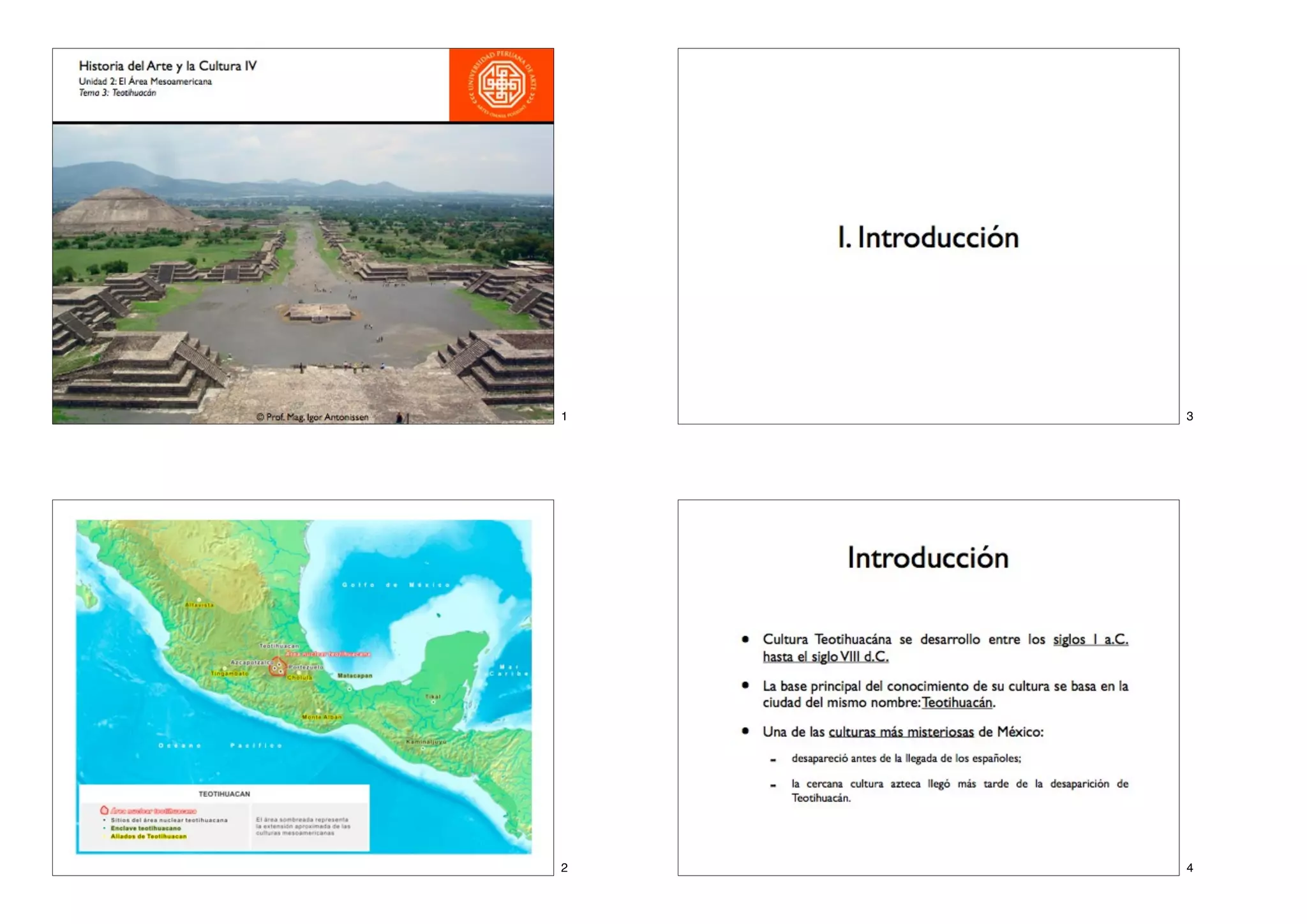Click the central platform in the plaza photo
The image size is (1307, 924).
(x=319, y=312)
